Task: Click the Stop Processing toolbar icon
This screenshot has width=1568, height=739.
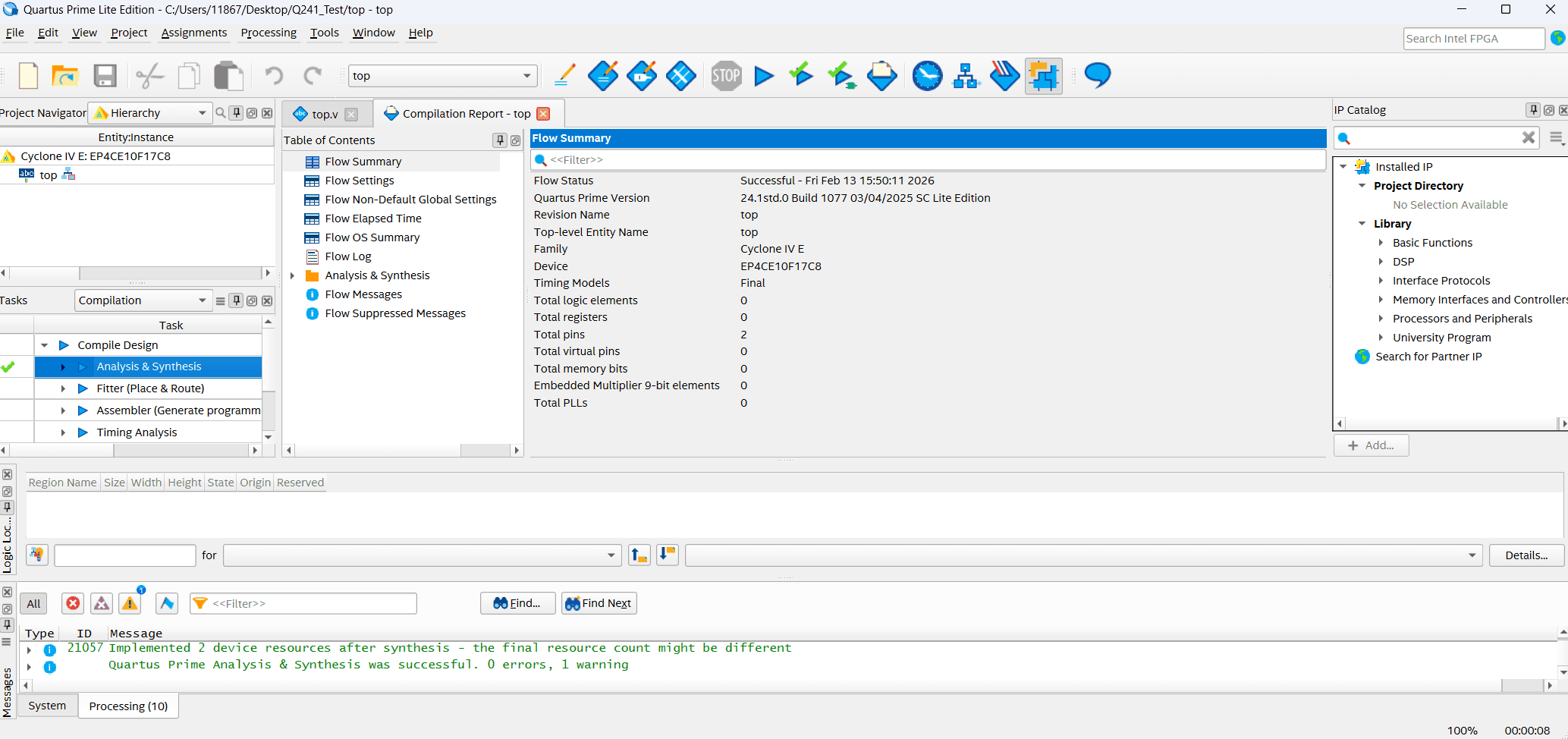Action: point(726,76)
